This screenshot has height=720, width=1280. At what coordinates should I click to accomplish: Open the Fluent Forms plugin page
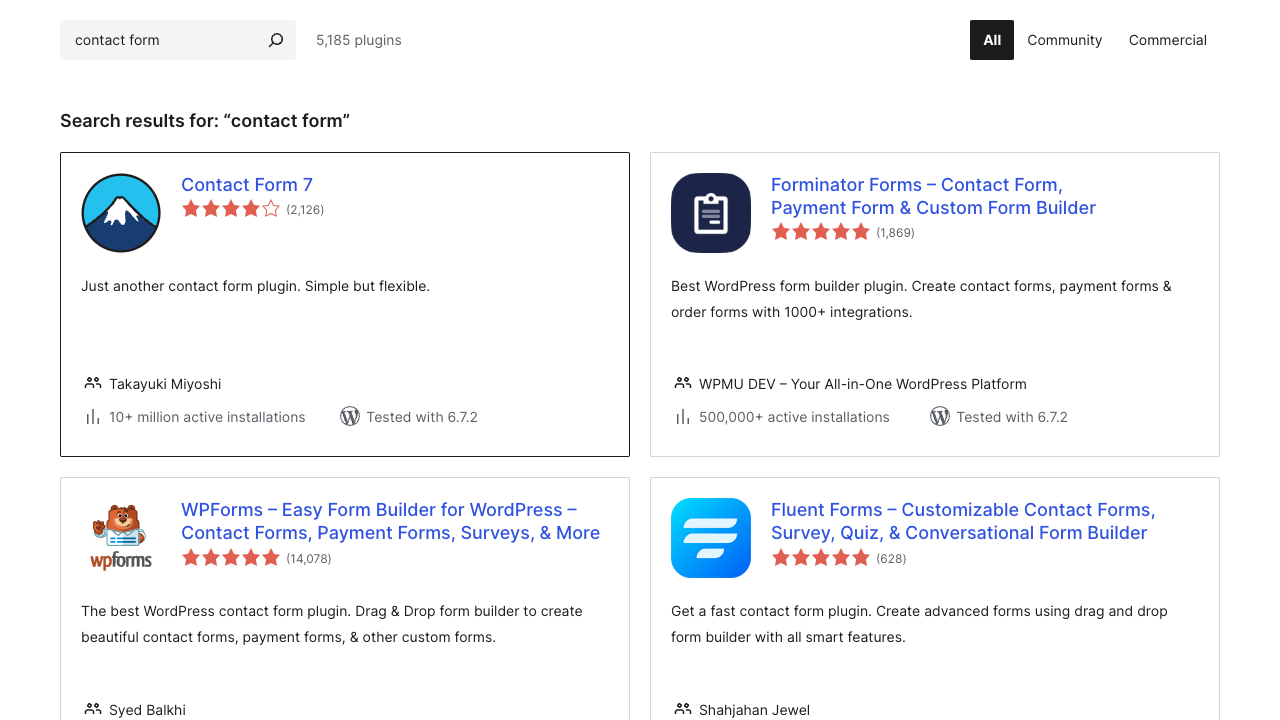tap(962, 521)
